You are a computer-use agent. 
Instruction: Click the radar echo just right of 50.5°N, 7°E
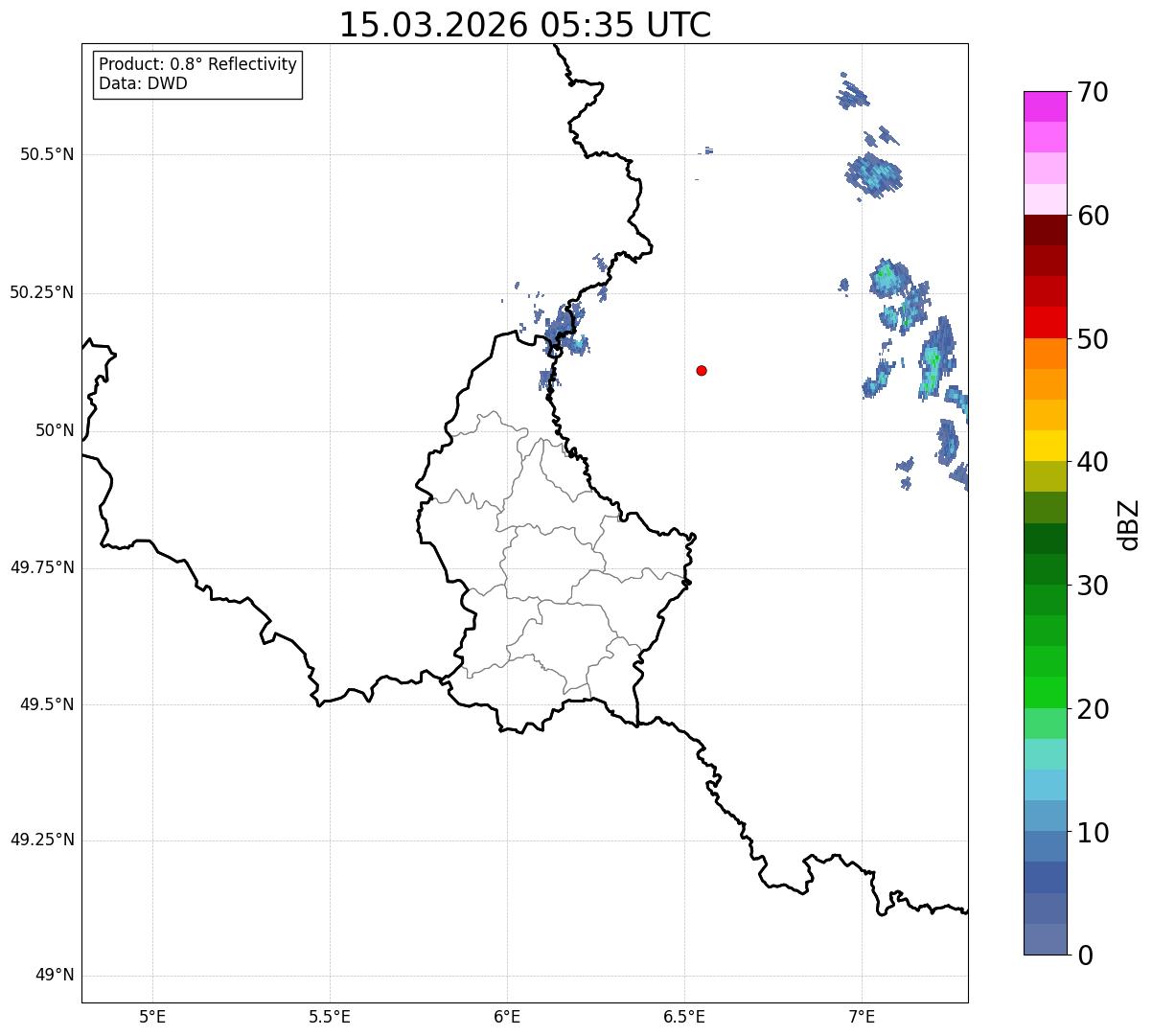(x=873, y=175)
